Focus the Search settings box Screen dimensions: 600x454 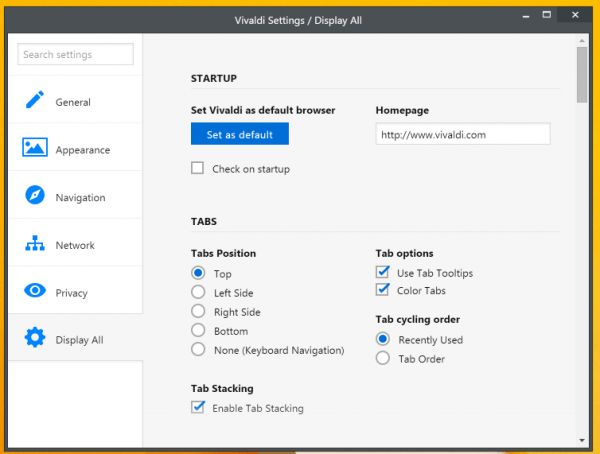75,54
